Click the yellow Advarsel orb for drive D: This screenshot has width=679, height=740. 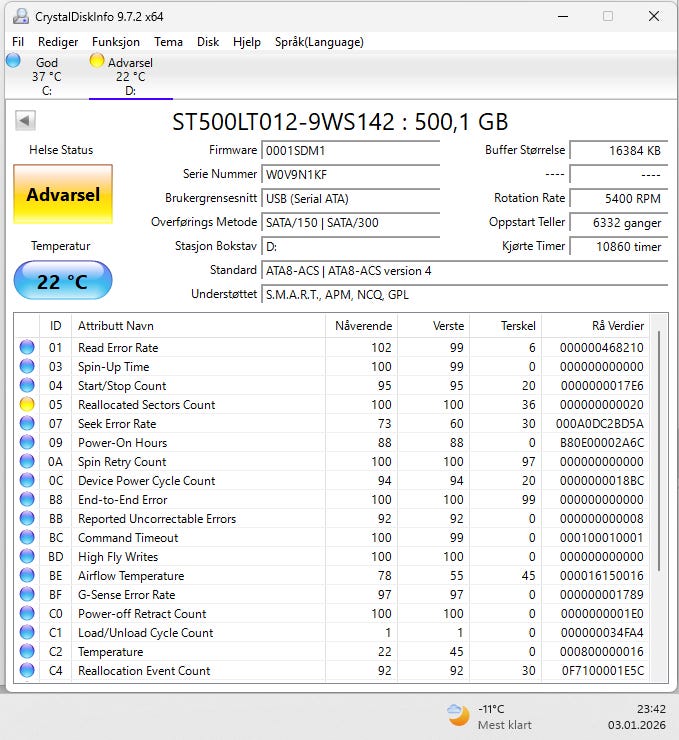[x=97, y=61]
